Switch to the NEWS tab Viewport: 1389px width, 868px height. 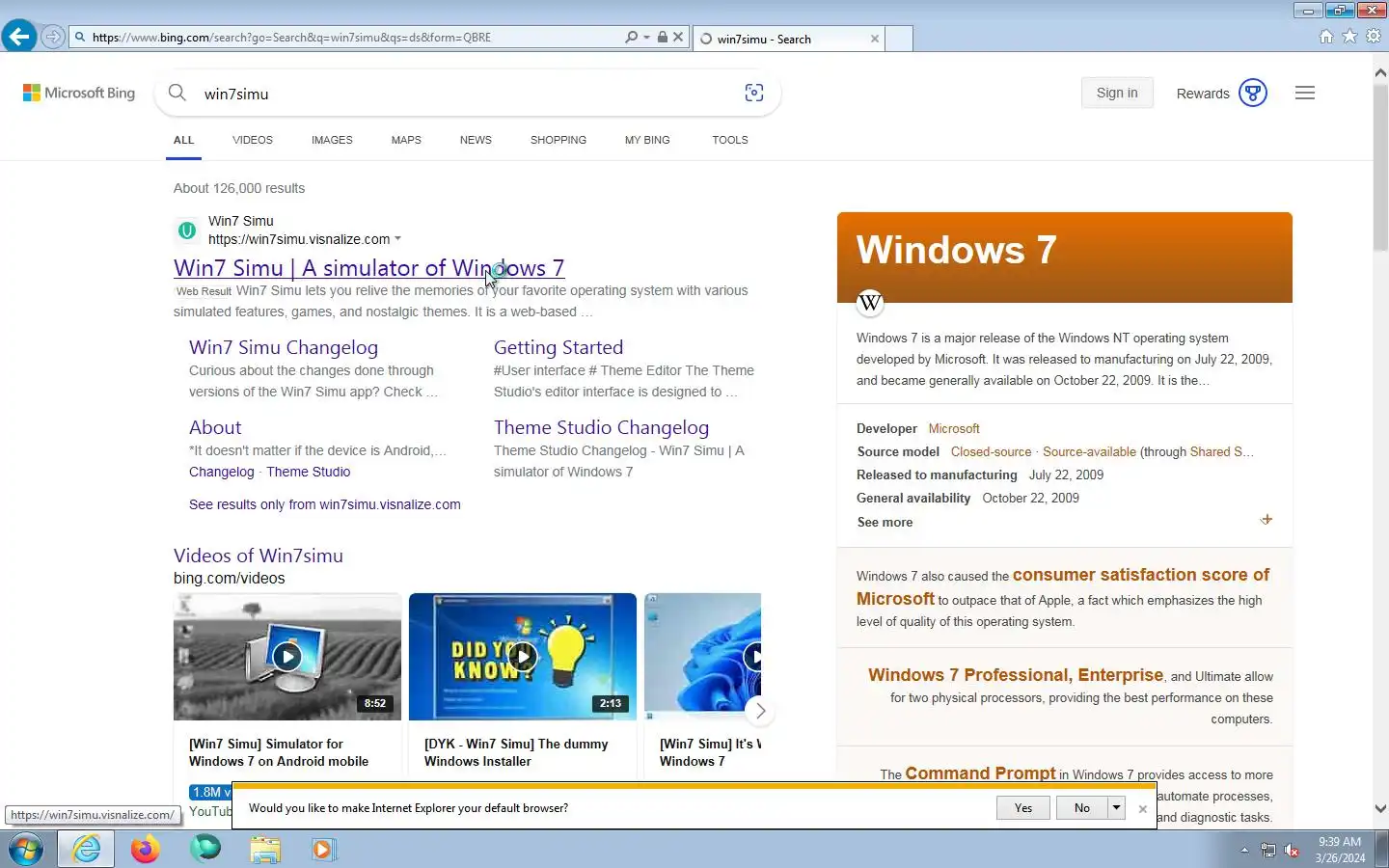point(476,140)
